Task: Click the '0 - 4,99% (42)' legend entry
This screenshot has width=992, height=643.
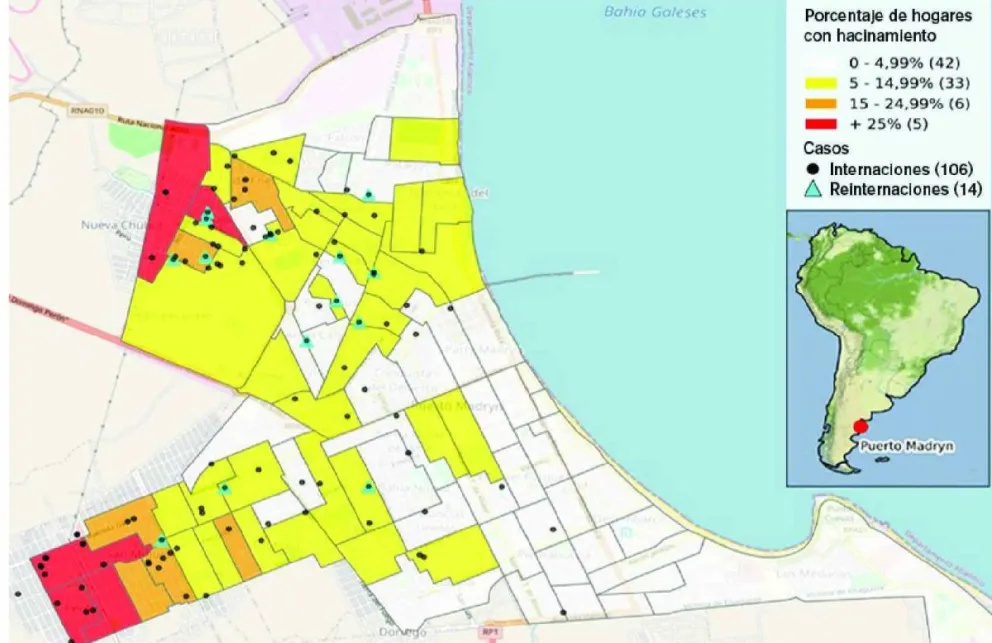Action: point(905,63)
